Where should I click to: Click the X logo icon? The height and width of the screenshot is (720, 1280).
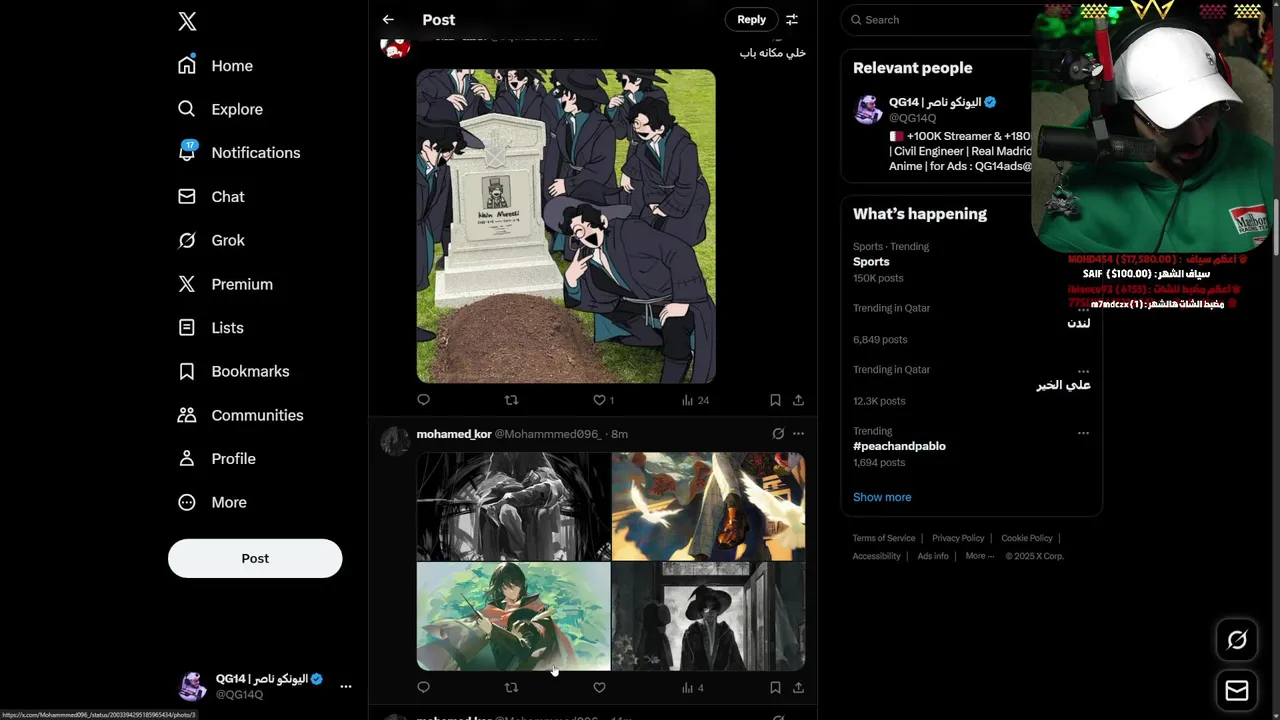click(187, 21)
